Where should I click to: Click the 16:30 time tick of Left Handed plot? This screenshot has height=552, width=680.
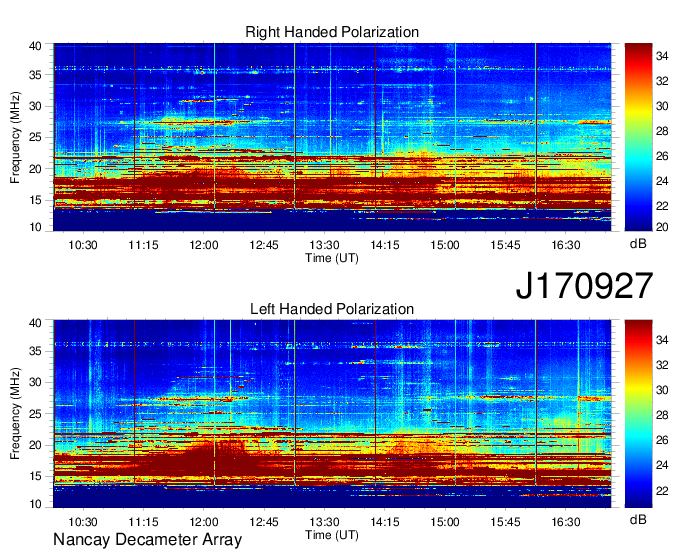tap(566, 522)
